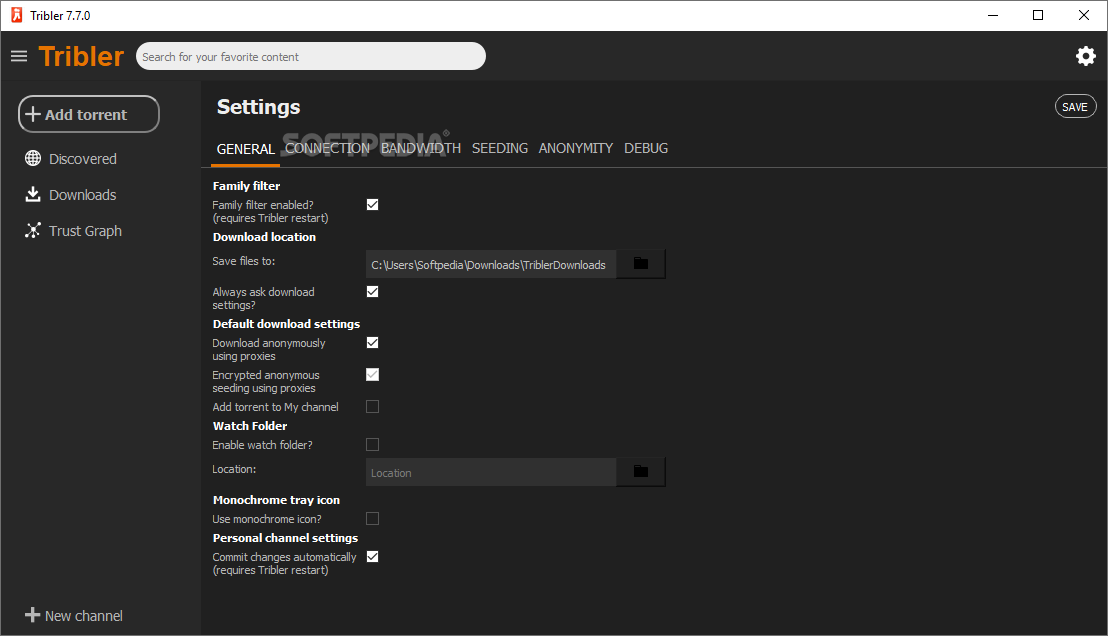Click the Monochrome tray icon heading

(x=276, y=500)
